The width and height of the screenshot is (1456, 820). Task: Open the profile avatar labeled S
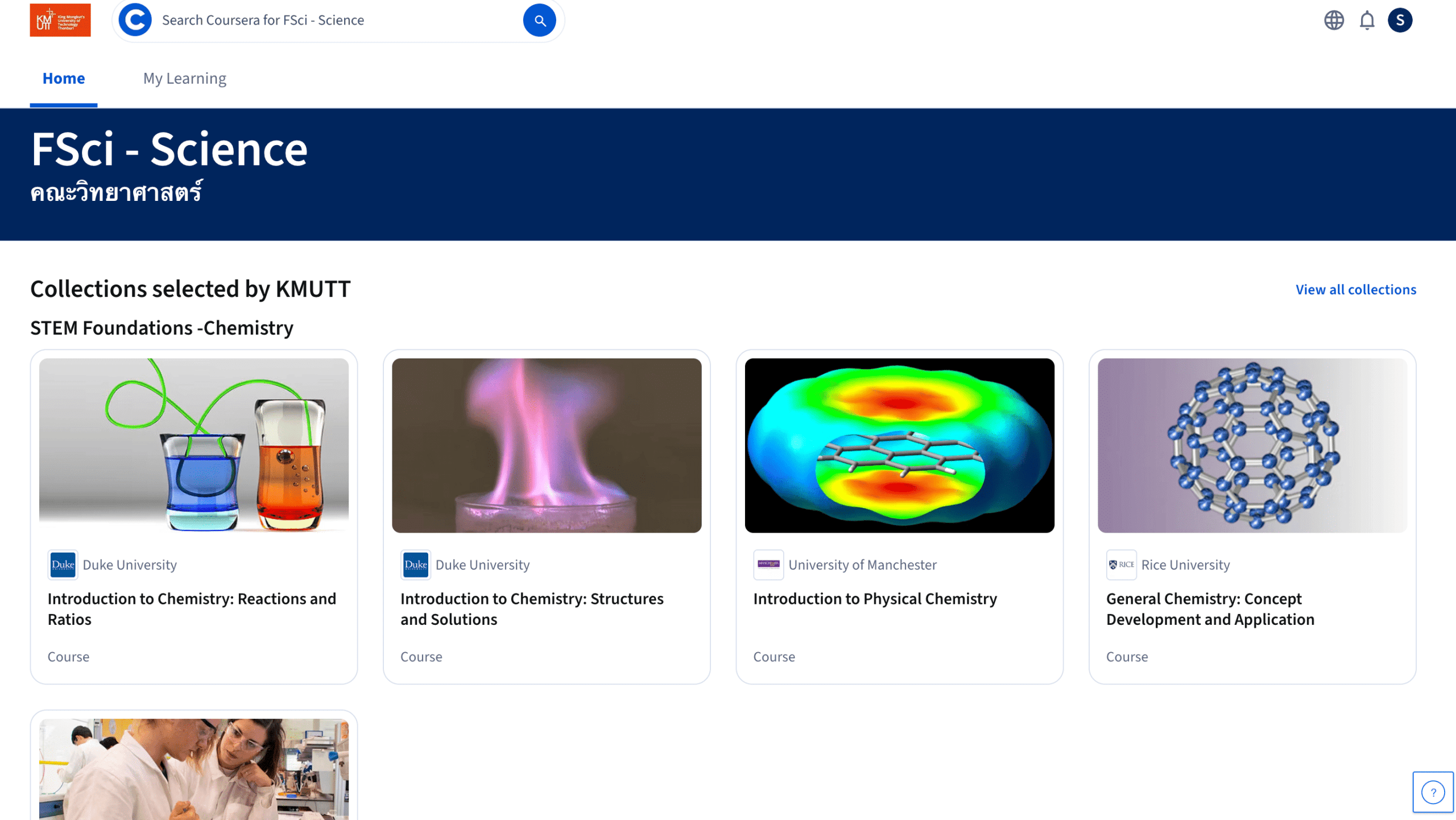coord(1400,20)
